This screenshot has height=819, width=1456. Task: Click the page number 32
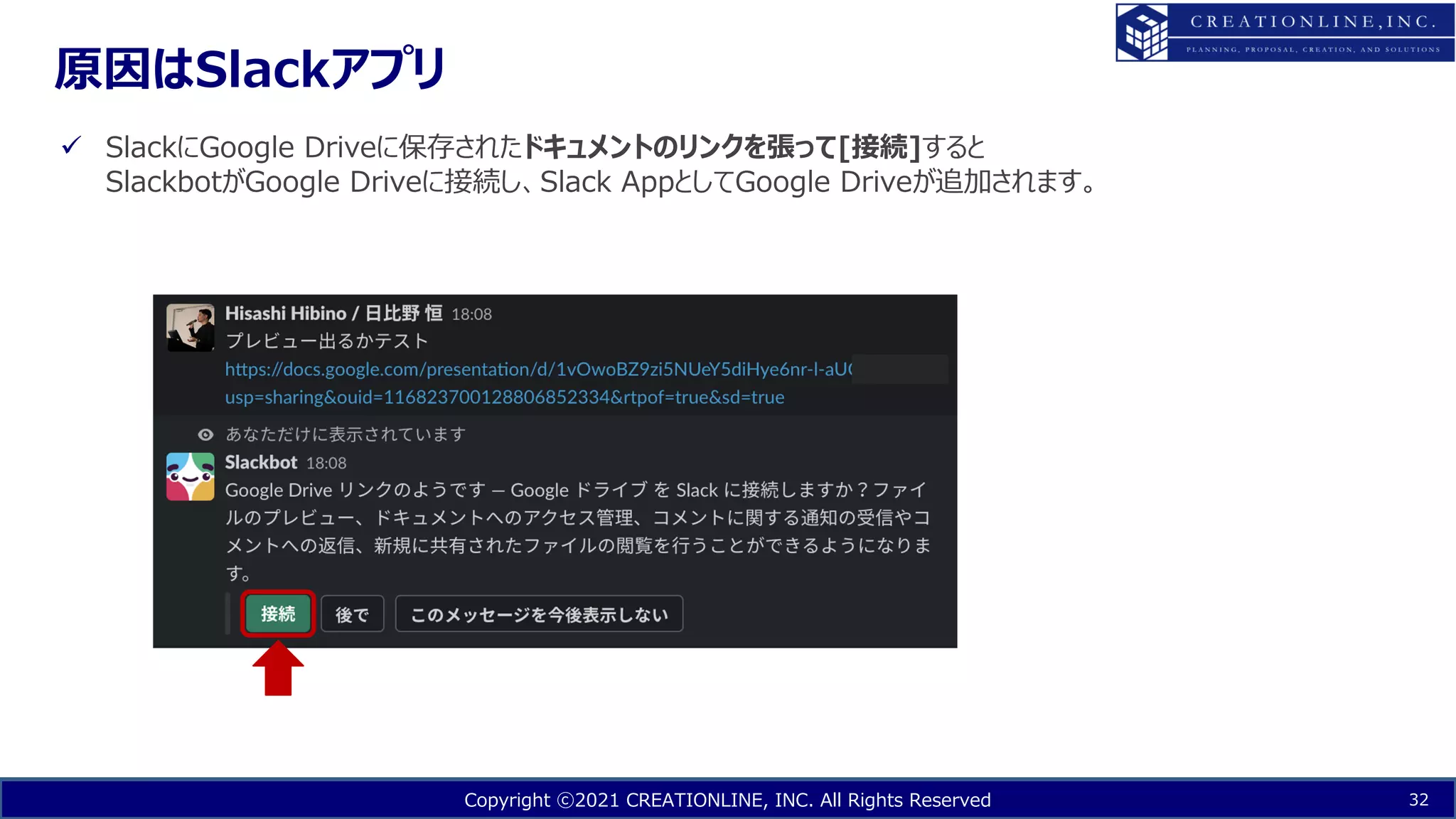(1418, 800)
